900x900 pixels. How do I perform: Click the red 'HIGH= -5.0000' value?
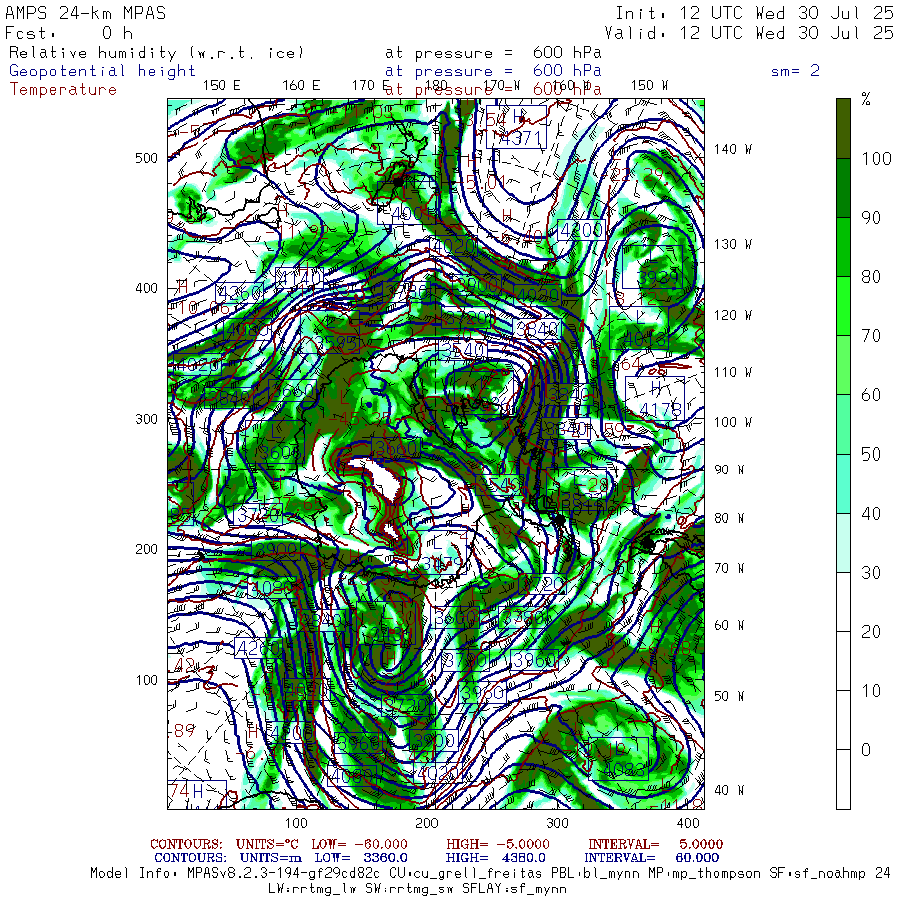pyautogui.click(x=498, y=844)
